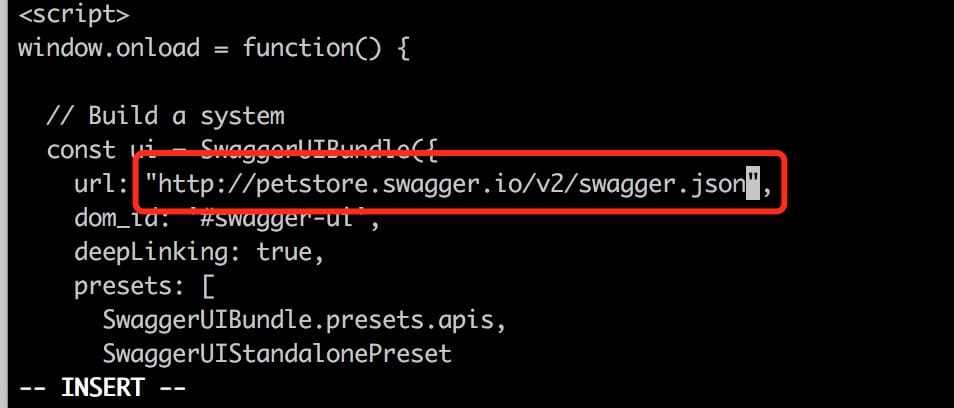Click the function() keyword
The width and height of the screenshot is (954, 408).
click(x=312, y=48)
